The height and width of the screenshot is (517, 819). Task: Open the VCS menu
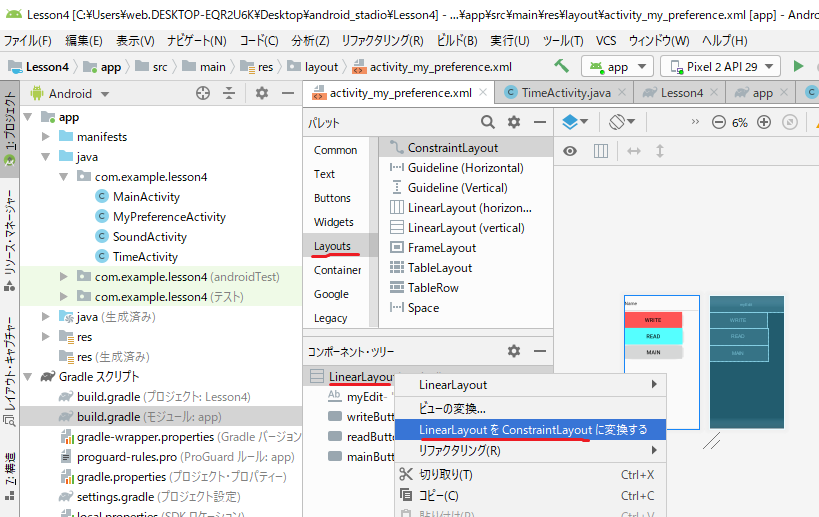tap(606, 41)
